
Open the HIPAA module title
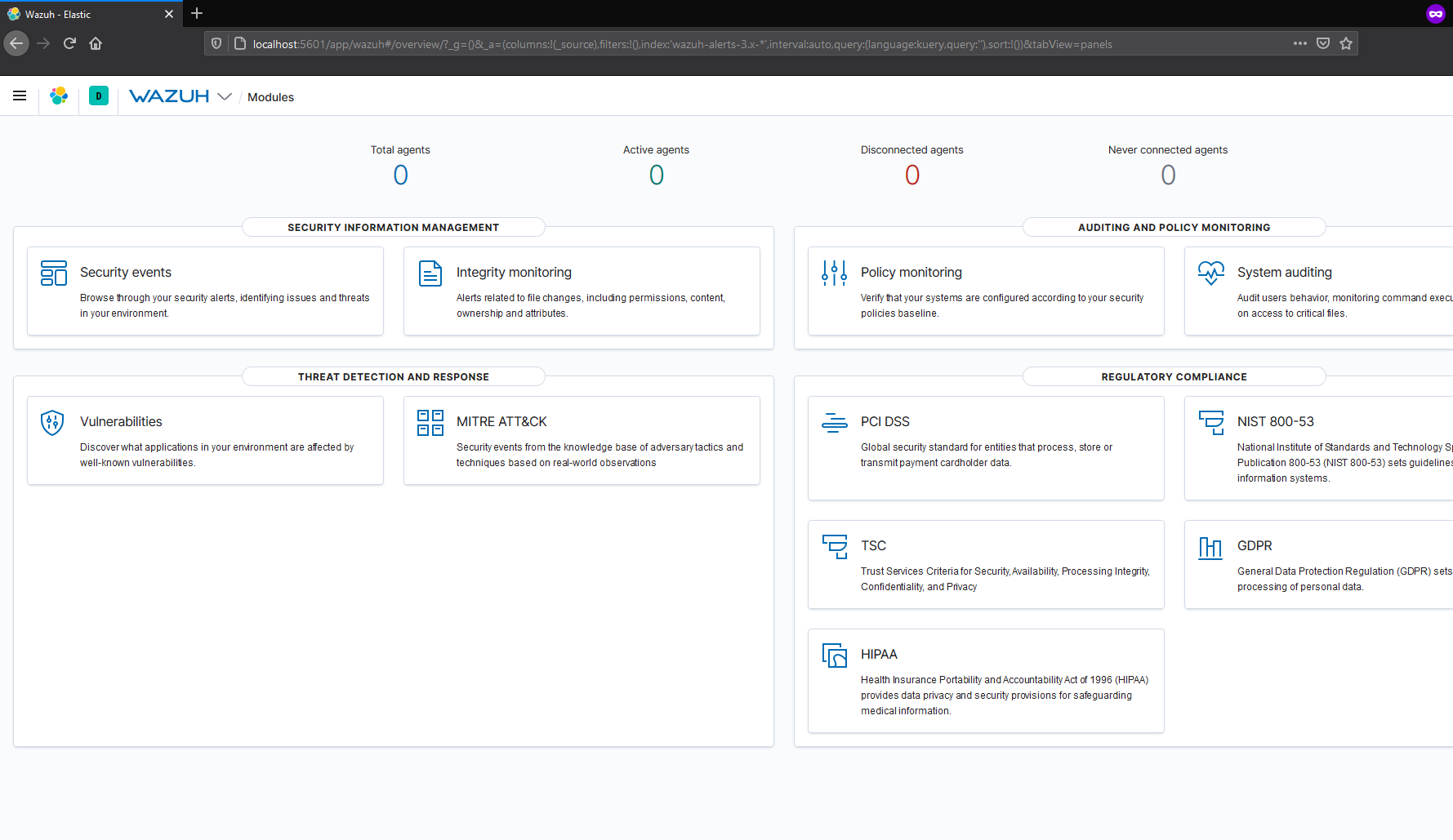click(x=879, y=655)
